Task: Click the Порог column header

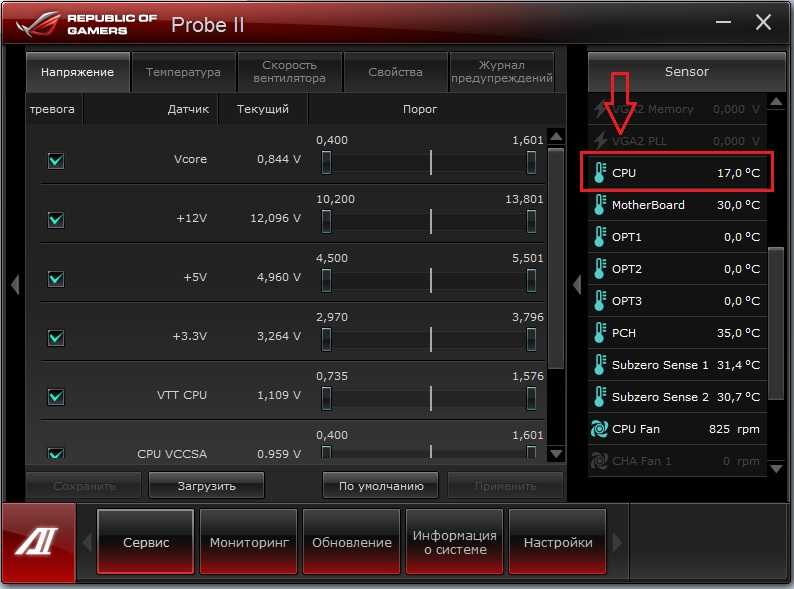Action: click(x=420, y=109)
